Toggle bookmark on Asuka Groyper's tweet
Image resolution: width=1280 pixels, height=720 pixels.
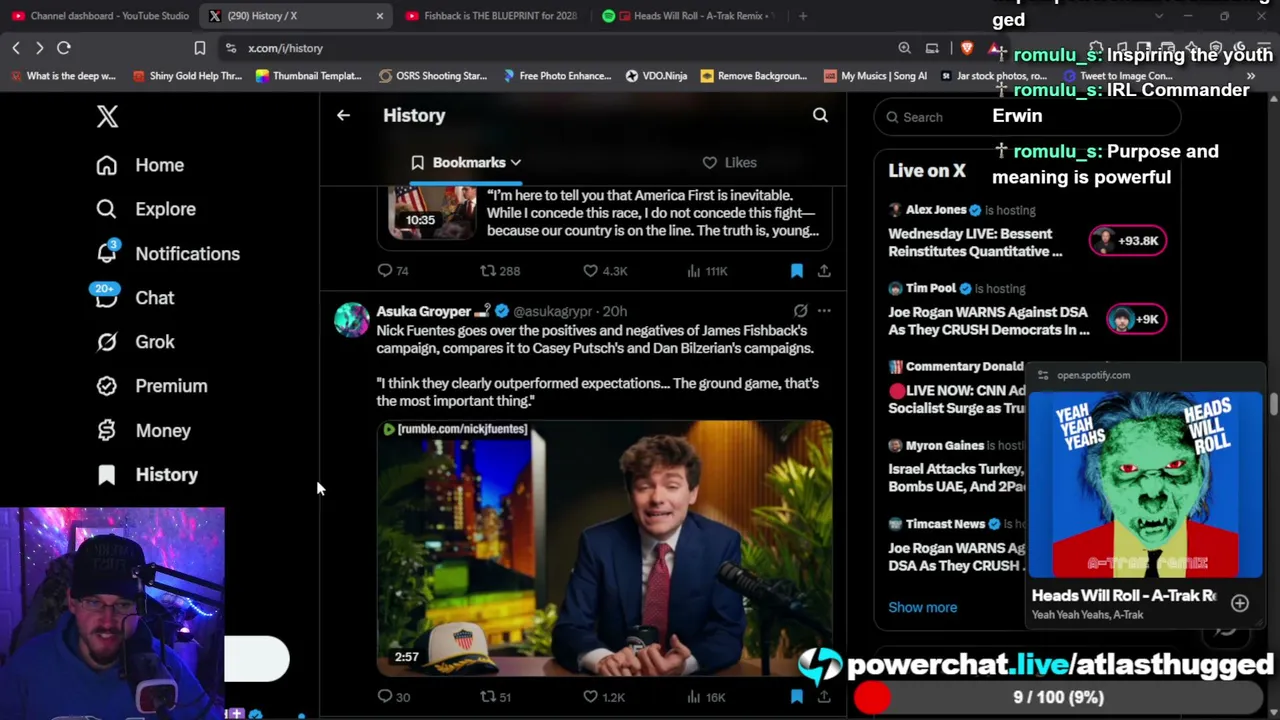(x=797, y=697)
